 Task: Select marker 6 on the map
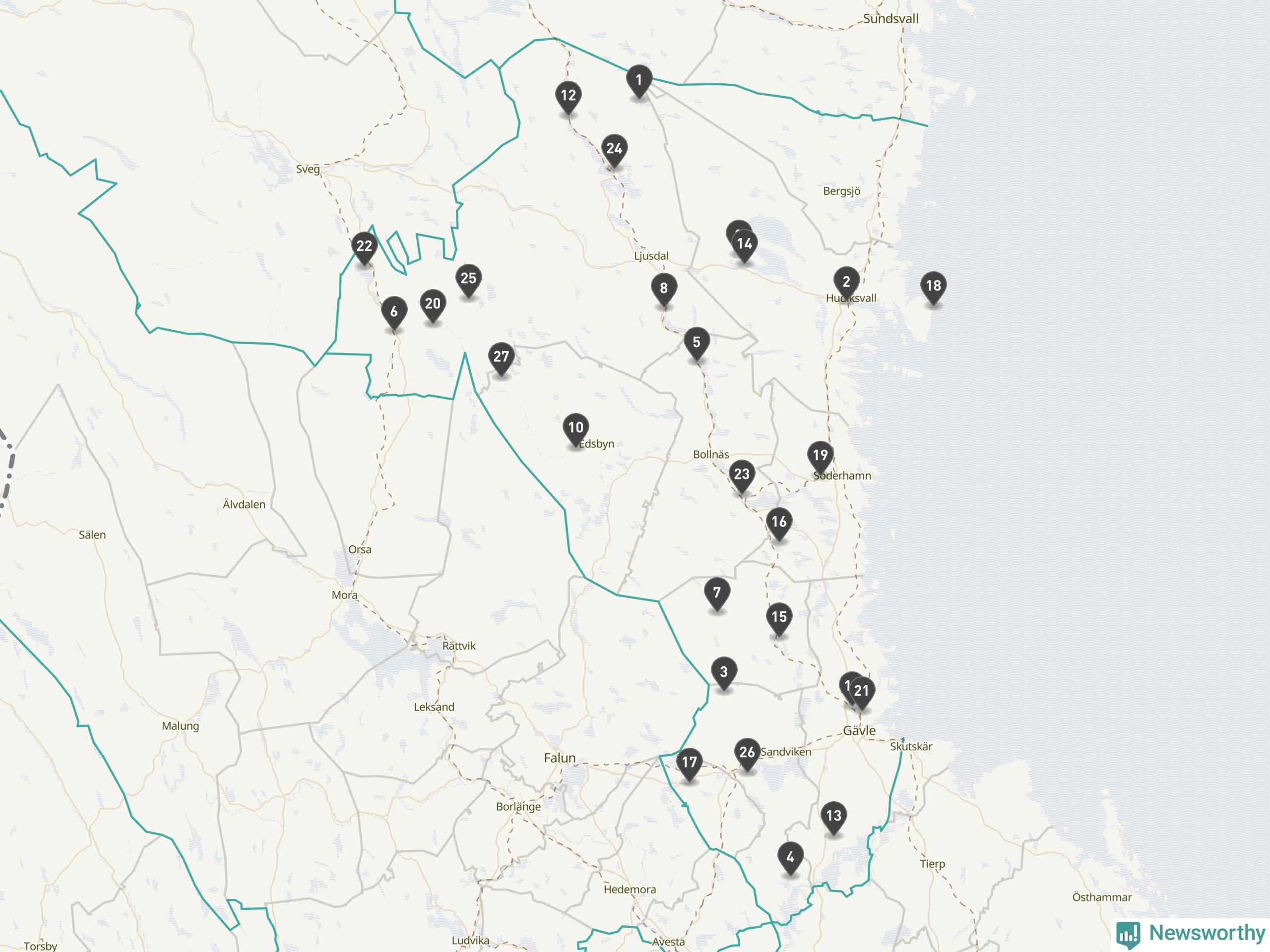point(394,311)
